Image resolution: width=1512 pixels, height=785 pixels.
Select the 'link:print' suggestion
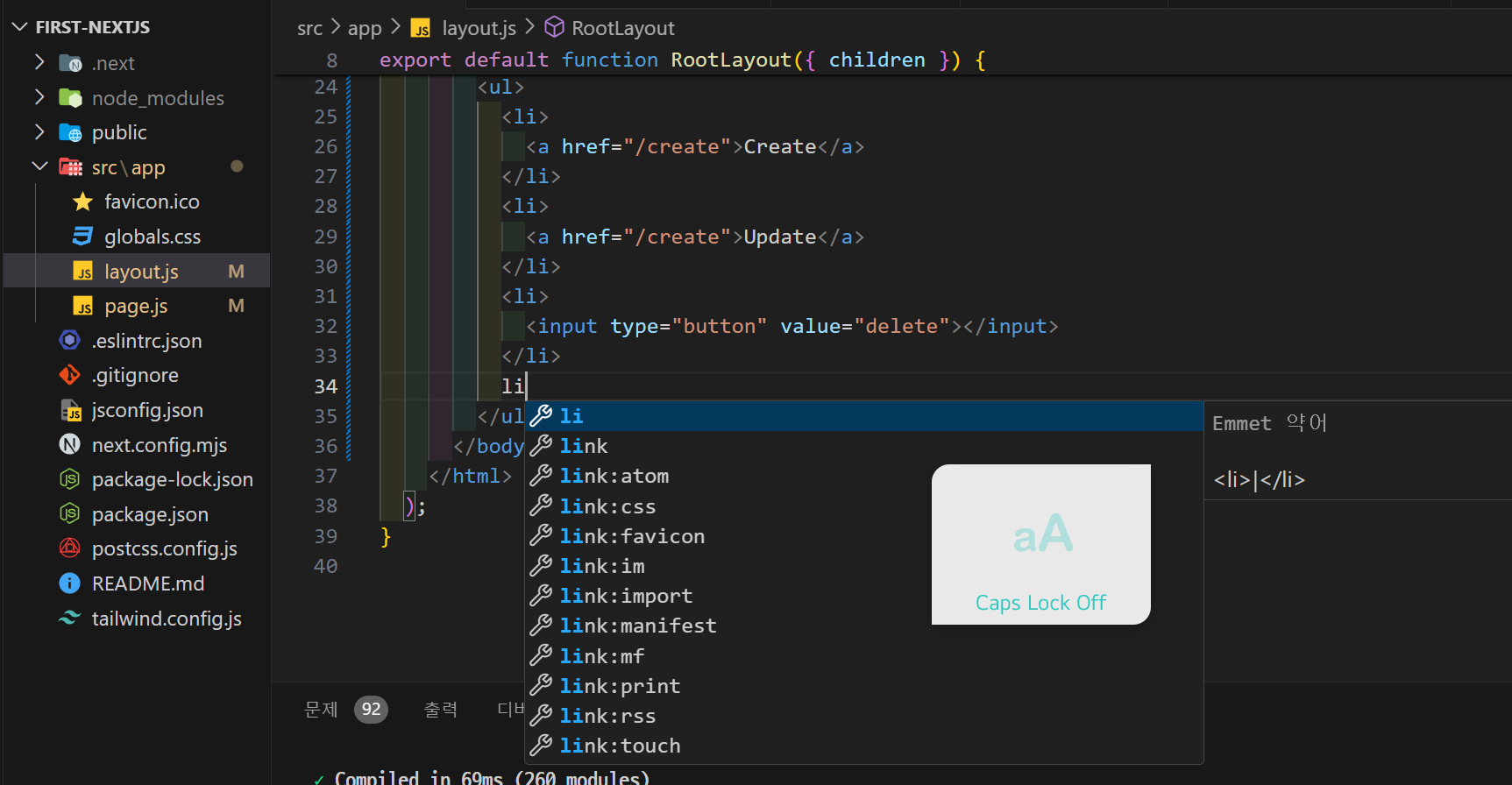863,686
